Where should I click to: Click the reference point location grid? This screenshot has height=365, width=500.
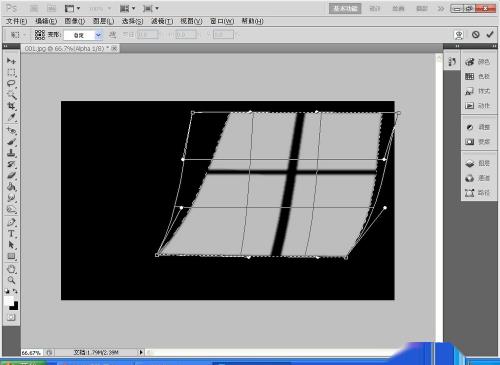coord(40,35)
